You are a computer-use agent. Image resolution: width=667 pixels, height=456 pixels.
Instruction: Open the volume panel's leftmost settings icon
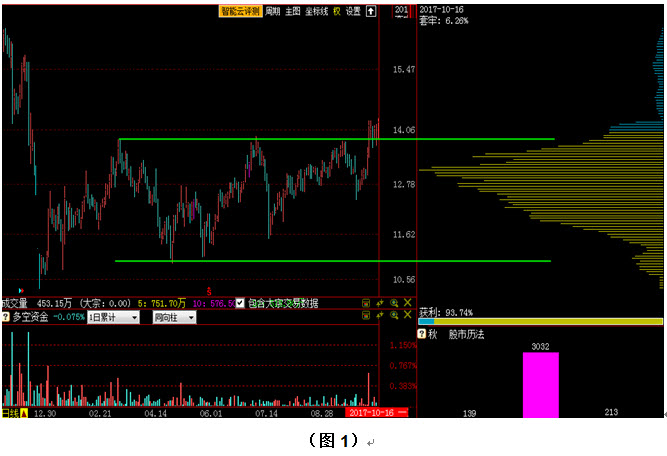(366, 303)
